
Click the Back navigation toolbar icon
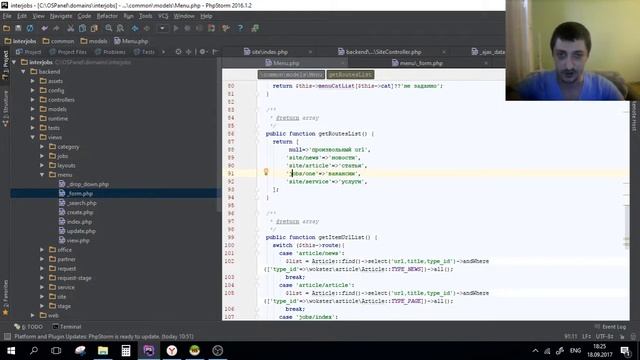coord(135,28)
